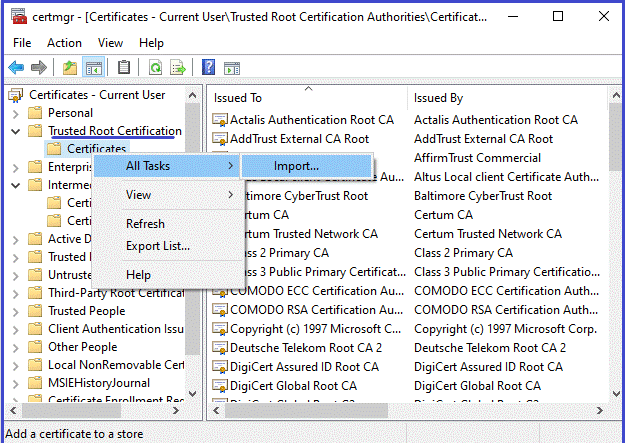625x443 pixels.
Task: Expand the Trusted People tree node
Action: click(16, 312)
